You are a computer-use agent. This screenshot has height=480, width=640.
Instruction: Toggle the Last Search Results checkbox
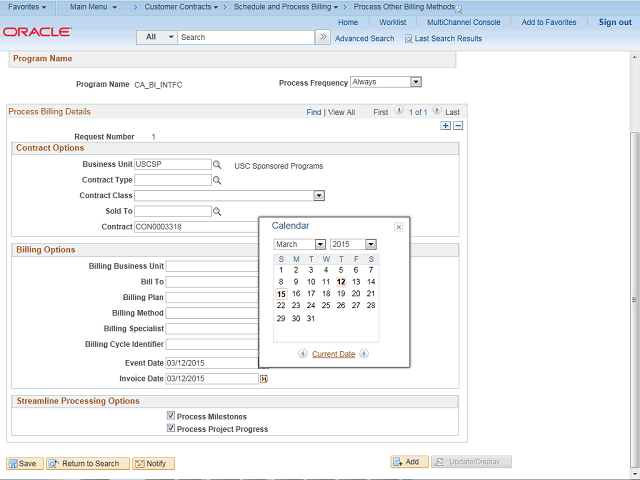(408, 38)
